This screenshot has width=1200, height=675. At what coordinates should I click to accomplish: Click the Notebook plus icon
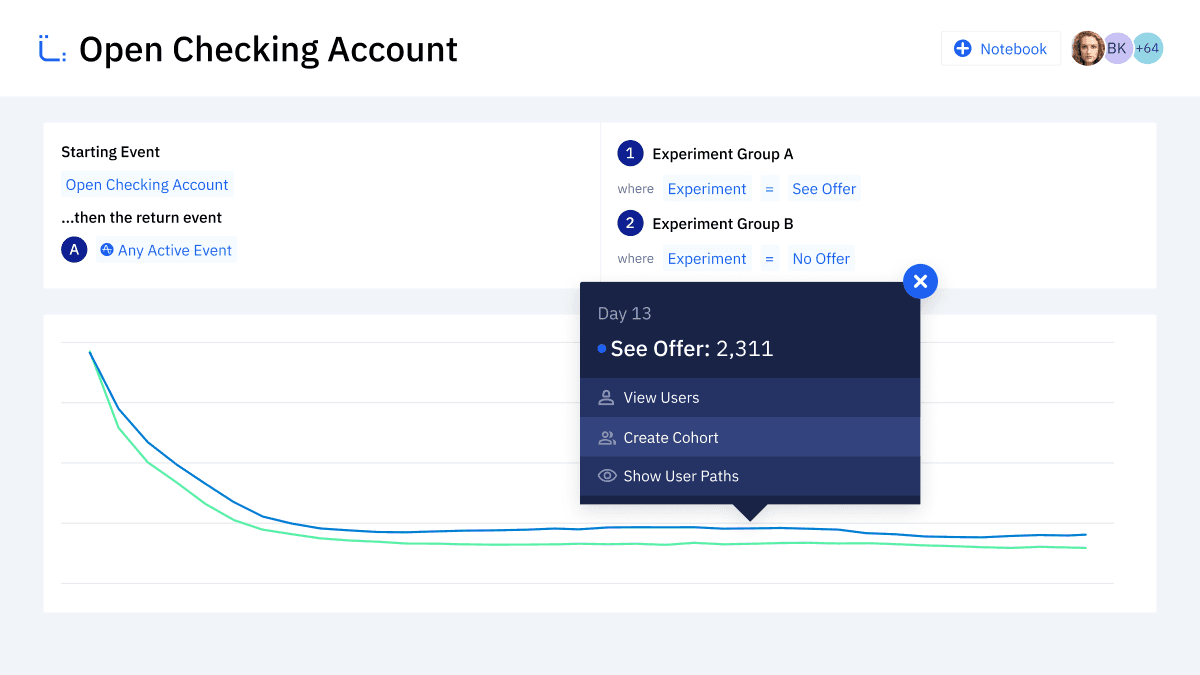963,49
